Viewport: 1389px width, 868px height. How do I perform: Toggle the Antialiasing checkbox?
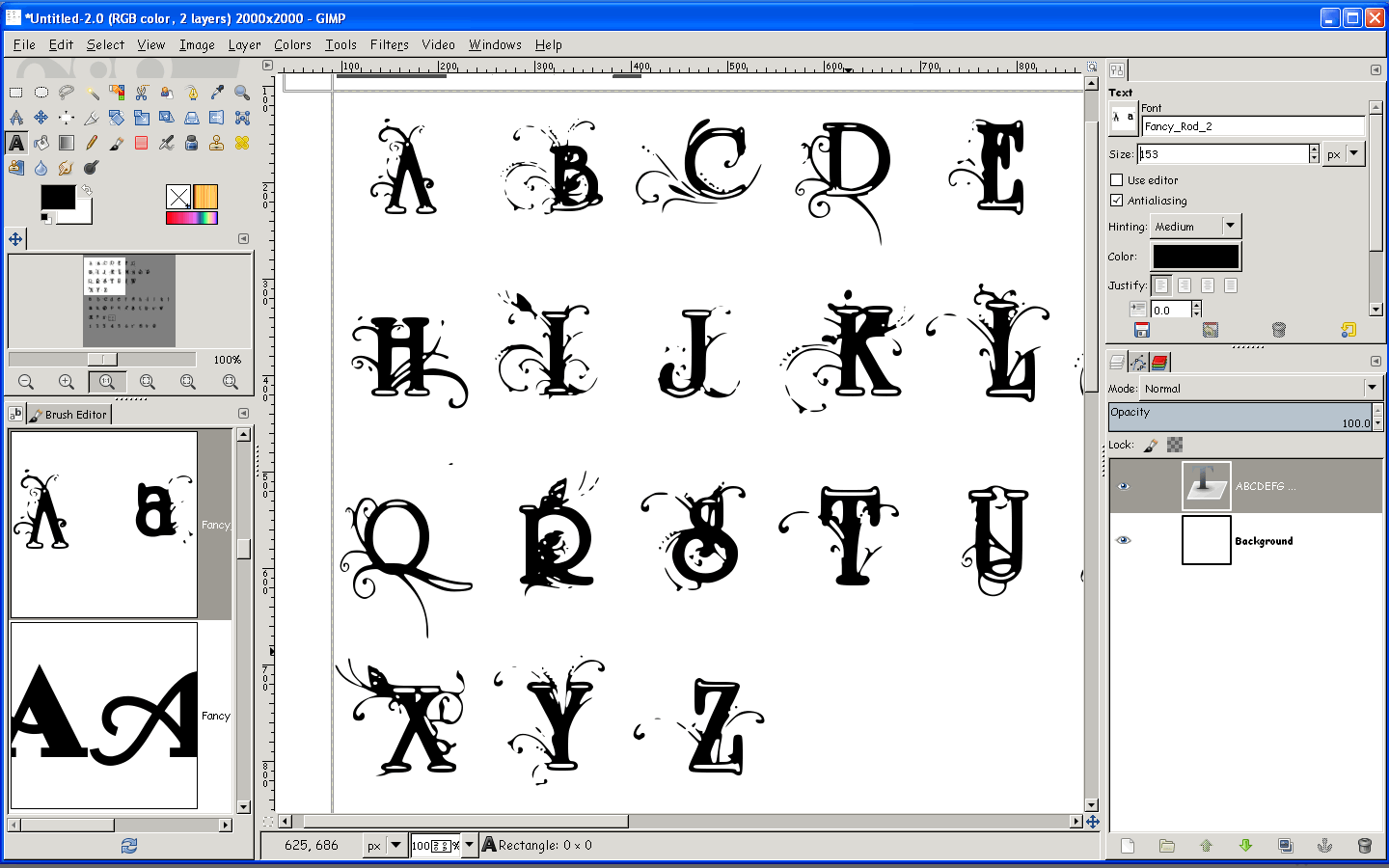pos(1117,201)
